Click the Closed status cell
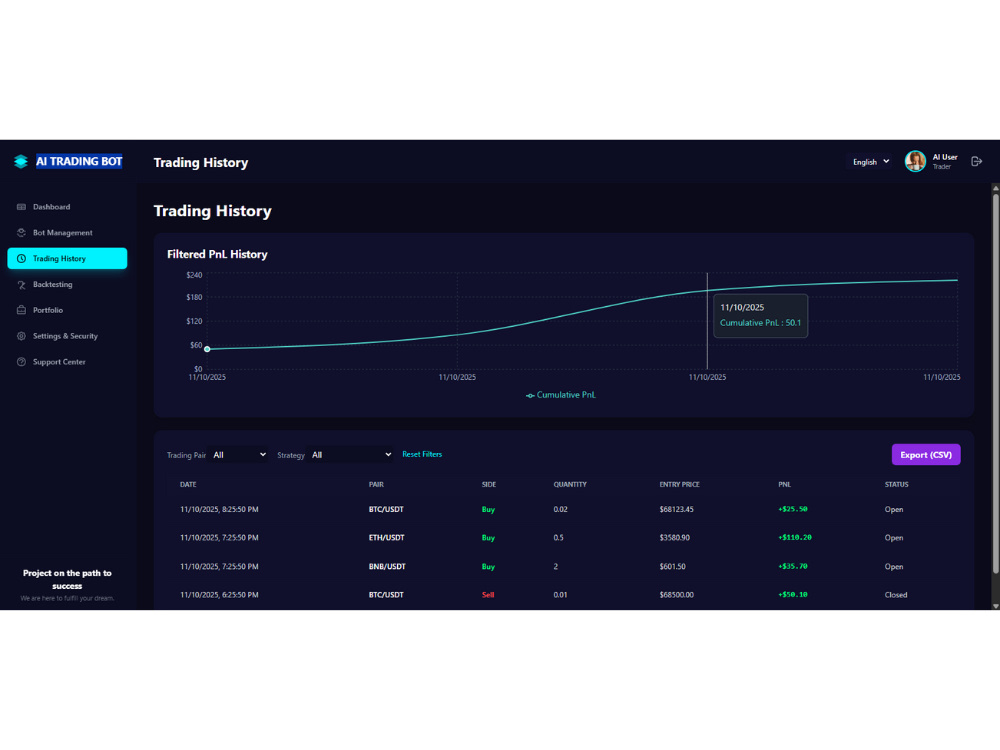 pyautogui.click(x=895, y=595)
